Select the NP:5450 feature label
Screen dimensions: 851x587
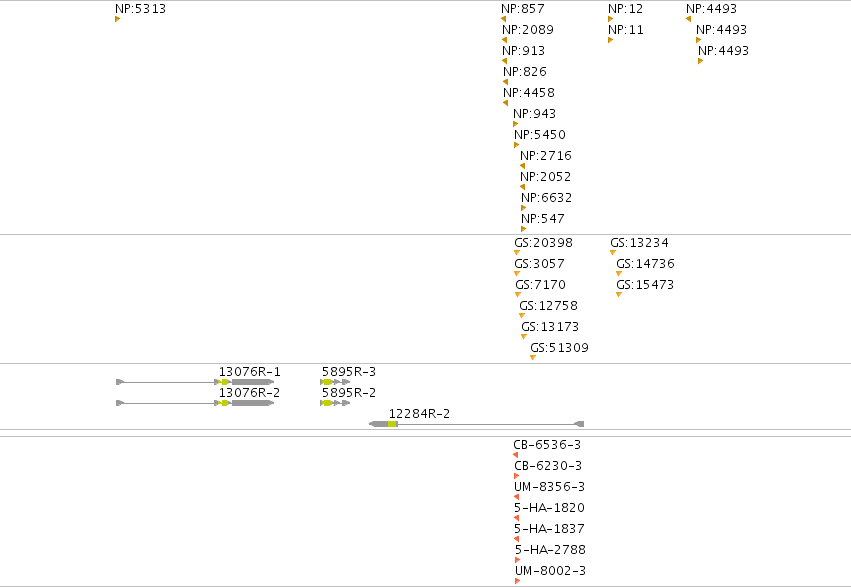540,135
